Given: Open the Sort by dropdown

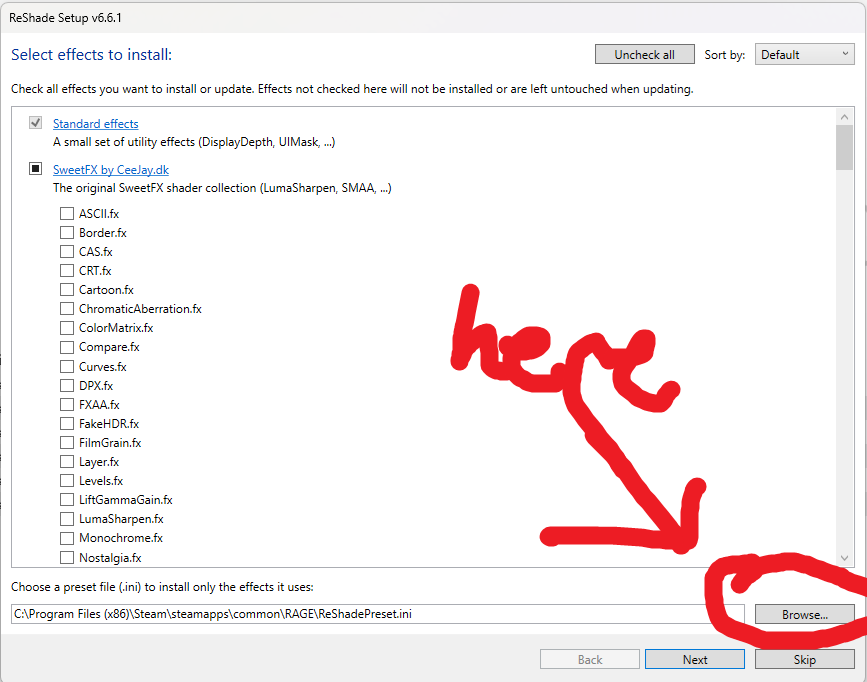Looking at the screenshot, I should pos(804,55).
